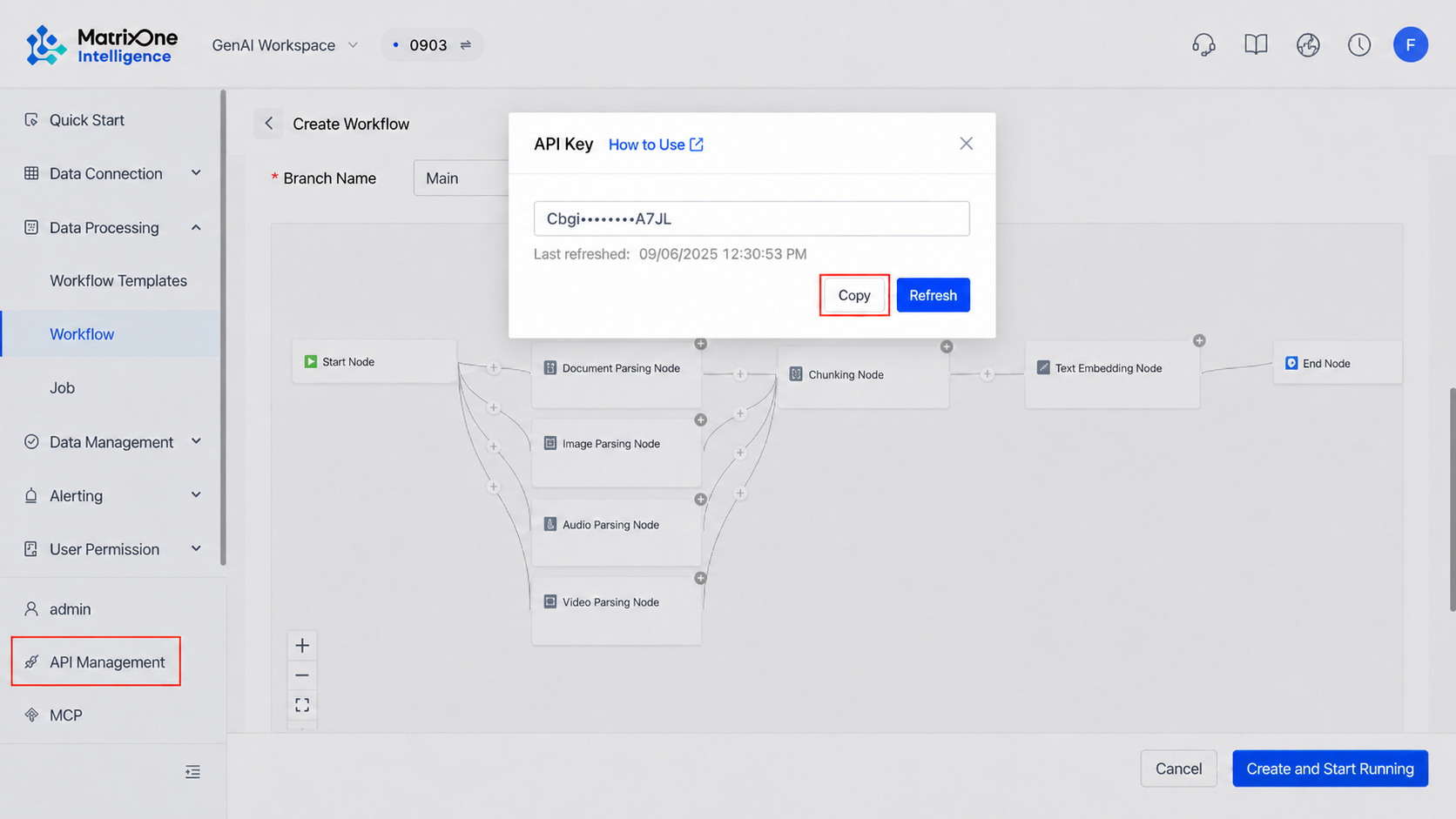Viewport: 1456px width, 819px height.
Task: Click the globe language icon
Action: click(x=1308, y=44)
